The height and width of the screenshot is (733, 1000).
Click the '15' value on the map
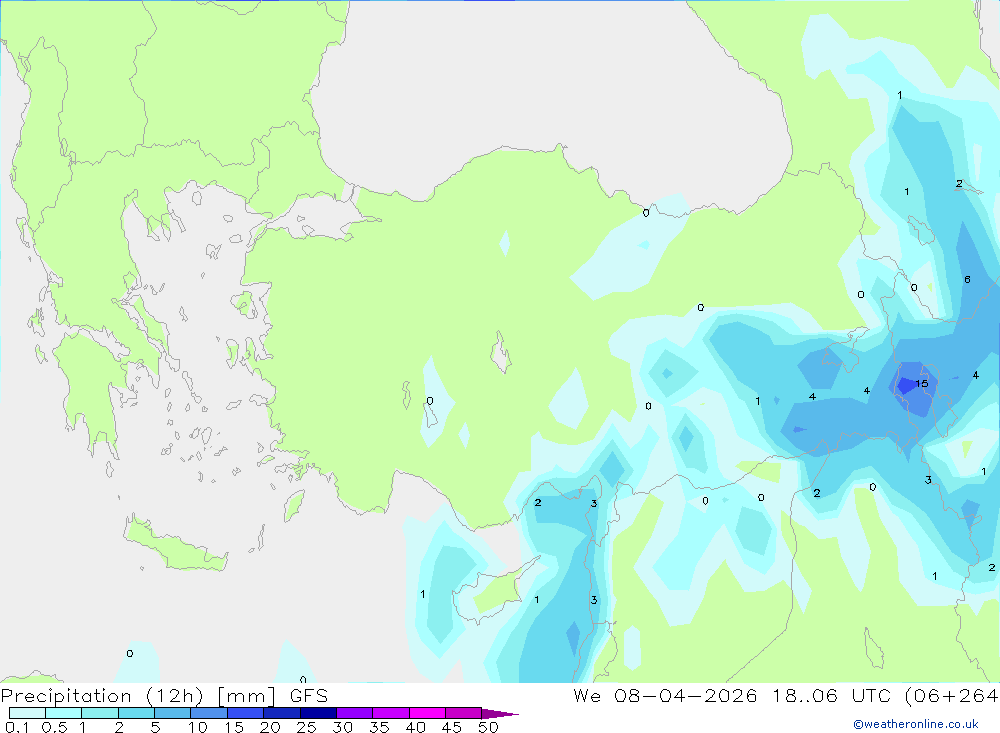click(922, 383)
